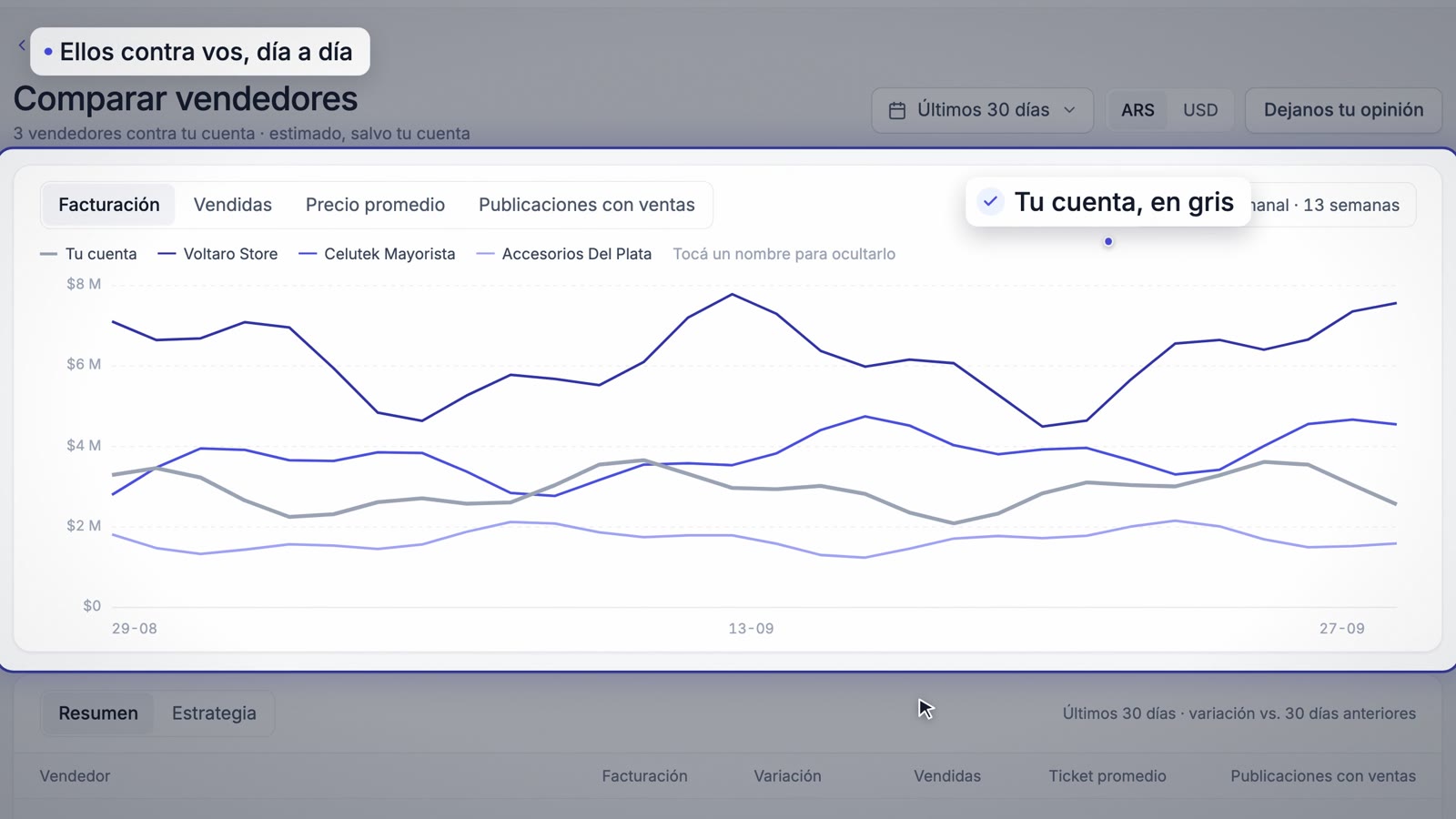
Task: Switch to the Resumen tab
Action: coord(98,713)
